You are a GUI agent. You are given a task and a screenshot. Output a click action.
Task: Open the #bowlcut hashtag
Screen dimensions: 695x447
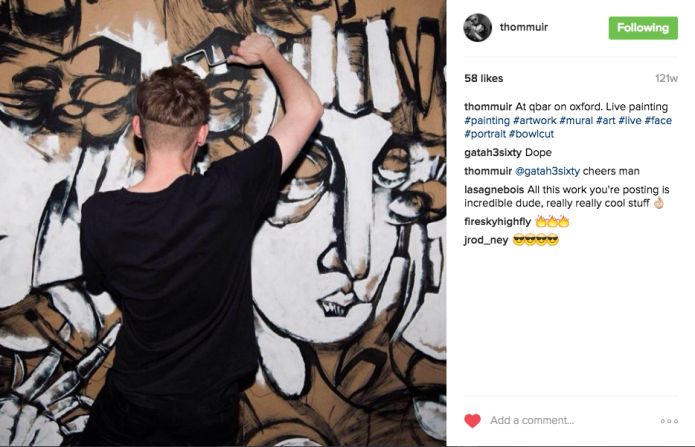coord(531,134)
